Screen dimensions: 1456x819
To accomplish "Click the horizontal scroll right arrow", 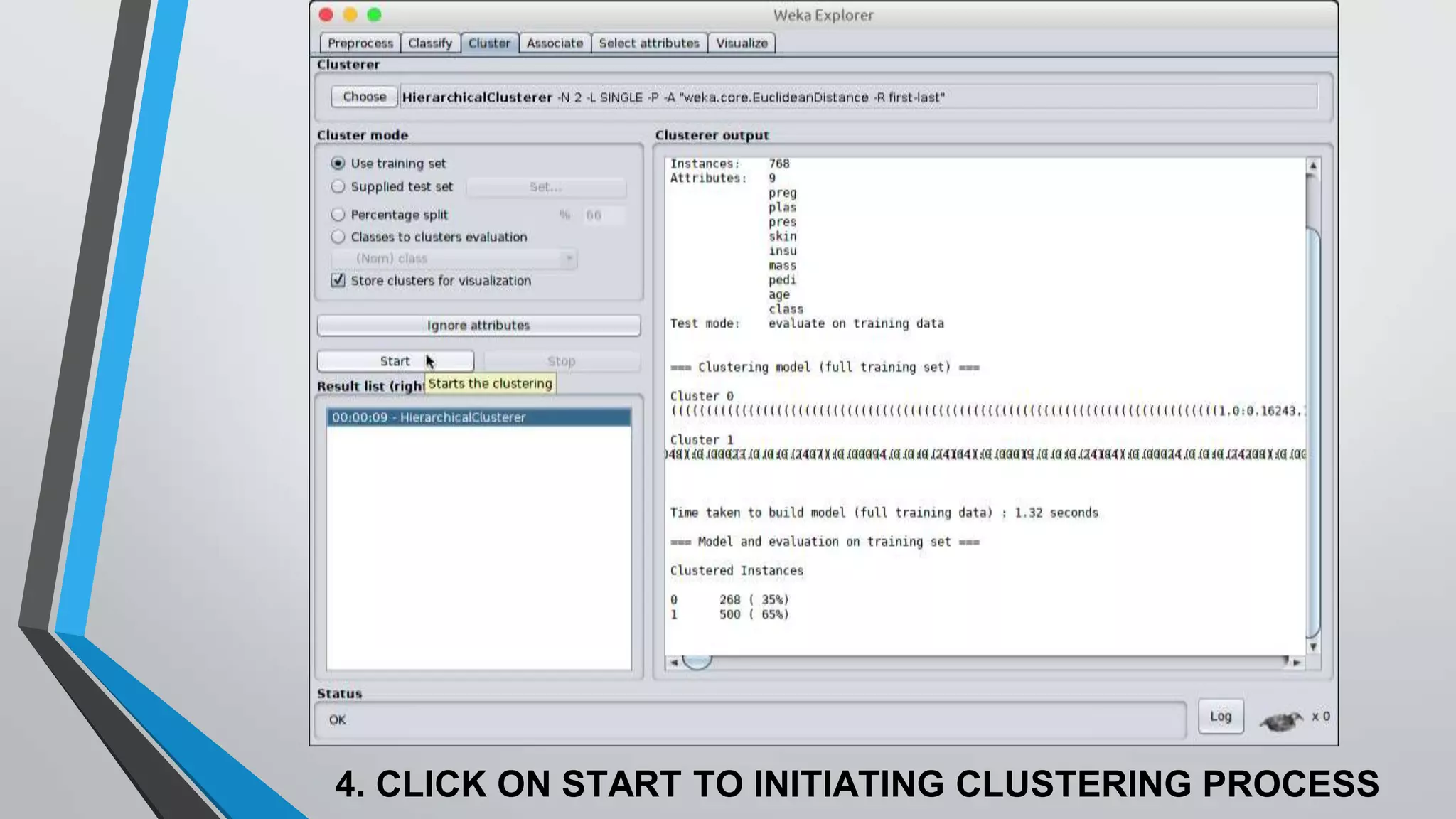I will pyautogui.click(x=1297, y=663).
